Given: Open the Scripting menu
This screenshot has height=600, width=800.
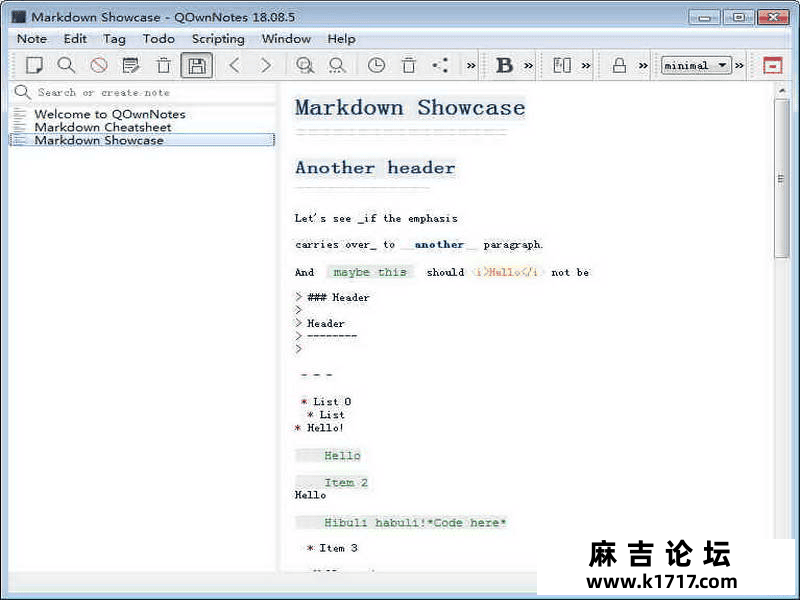Looking at the screenshot, I should 218,39.
